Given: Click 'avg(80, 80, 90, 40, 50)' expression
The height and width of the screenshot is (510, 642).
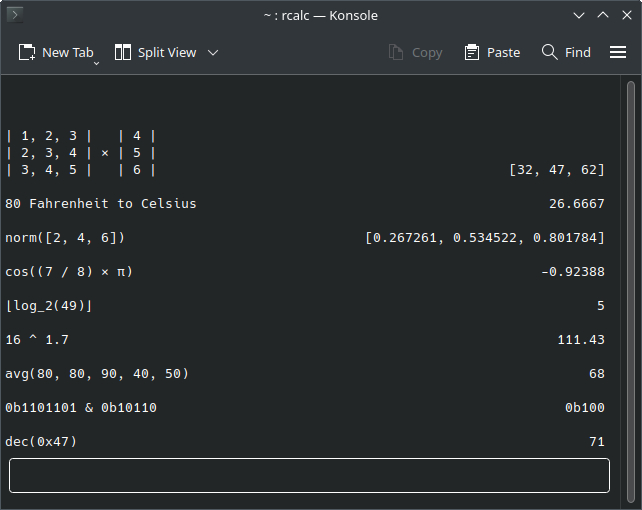Looking at the screenshot, I should pos(97,374).
